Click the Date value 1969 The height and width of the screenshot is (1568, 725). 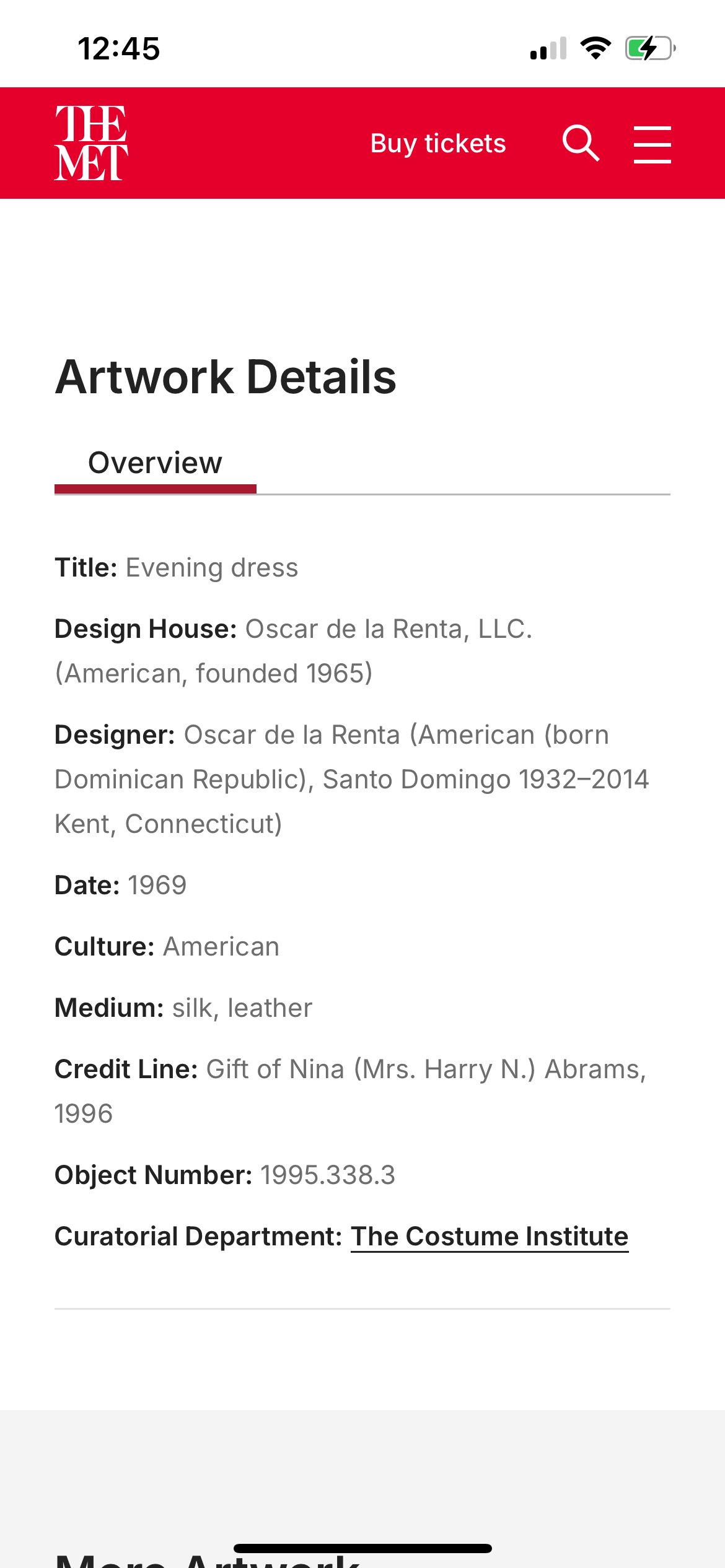tap(157, 886)
